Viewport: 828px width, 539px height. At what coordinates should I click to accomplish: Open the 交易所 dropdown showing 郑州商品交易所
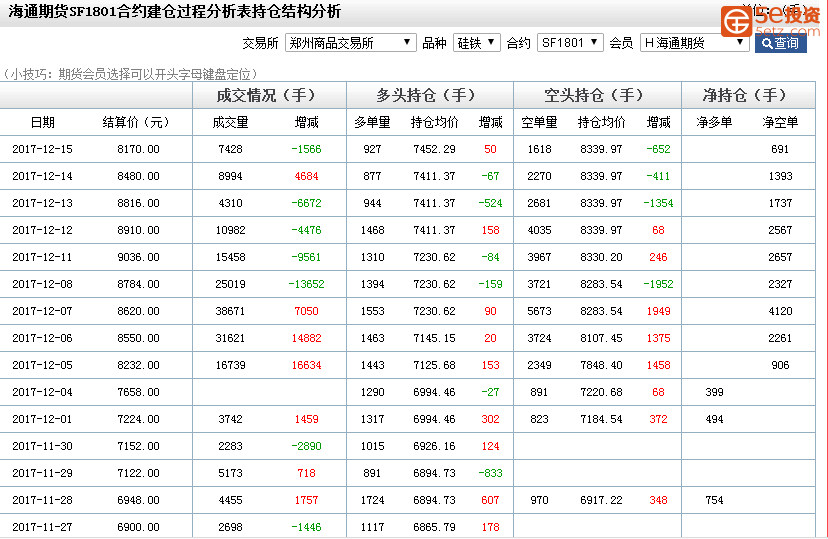click(351, 43)
